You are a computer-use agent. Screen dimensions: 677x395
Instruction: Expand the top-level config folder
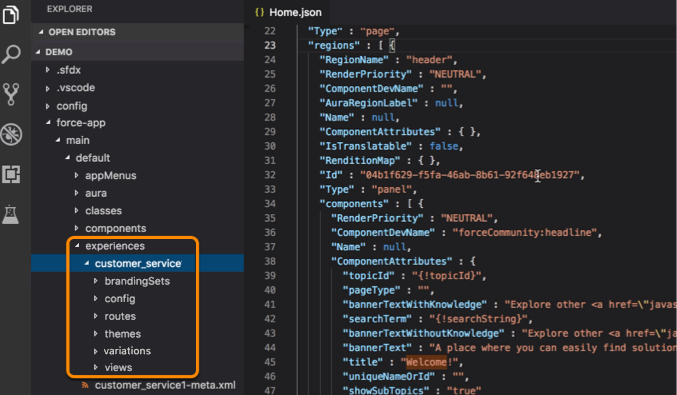click(47, 106)
